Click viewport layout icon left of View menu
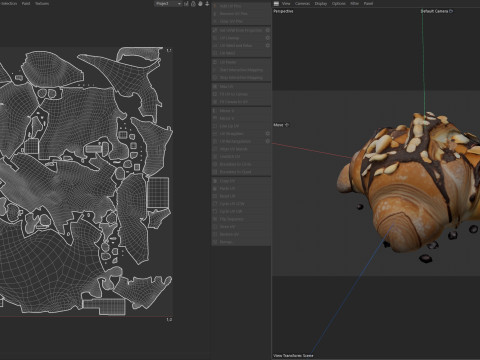 coord(276,4)
